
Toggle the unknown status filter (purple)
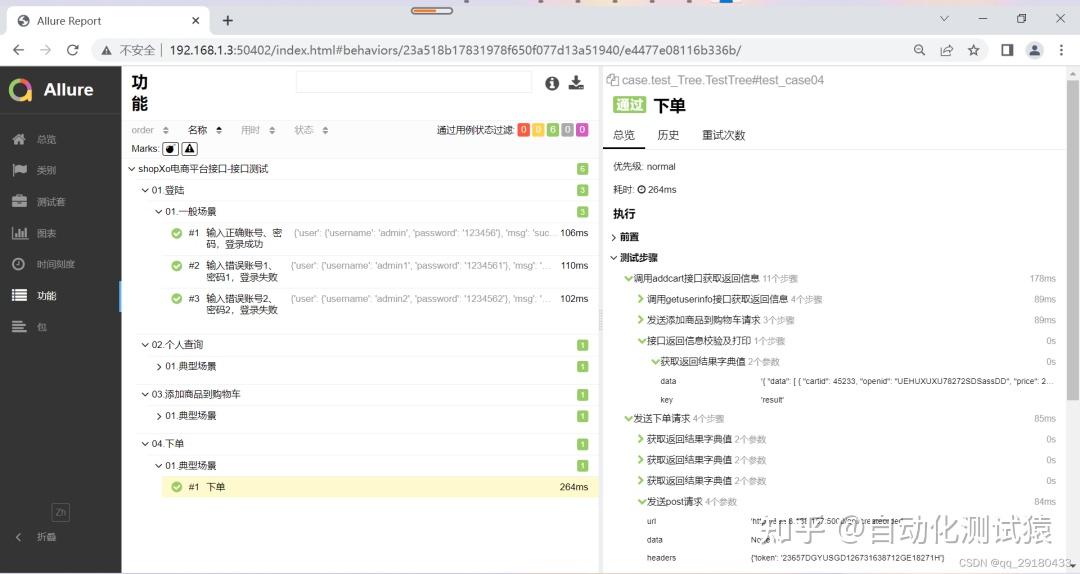582,130
